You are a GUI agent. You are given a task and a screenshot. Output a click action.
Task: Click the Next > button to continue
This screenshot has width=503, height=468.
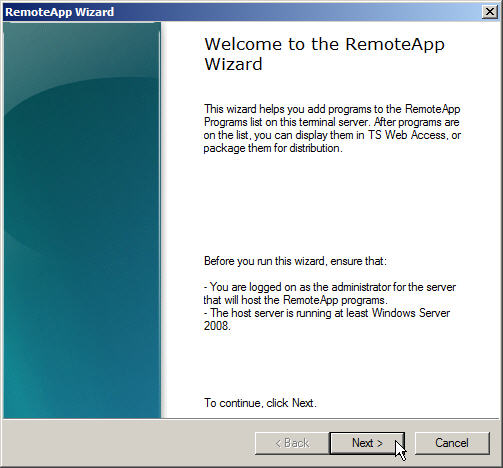pos(367,443)
